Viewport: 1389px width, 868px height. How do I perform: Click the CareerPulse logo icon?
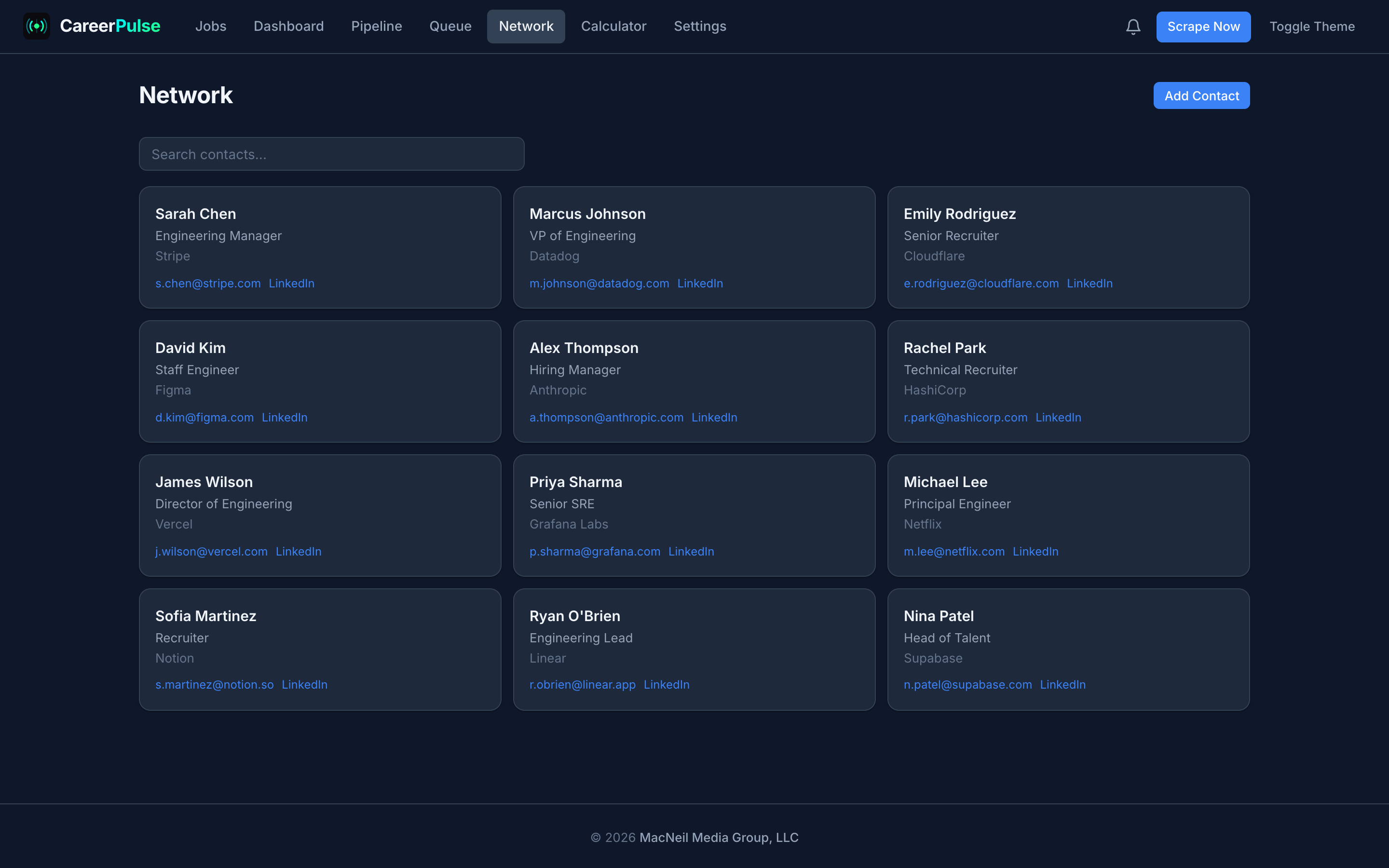(x=36, y=26)
